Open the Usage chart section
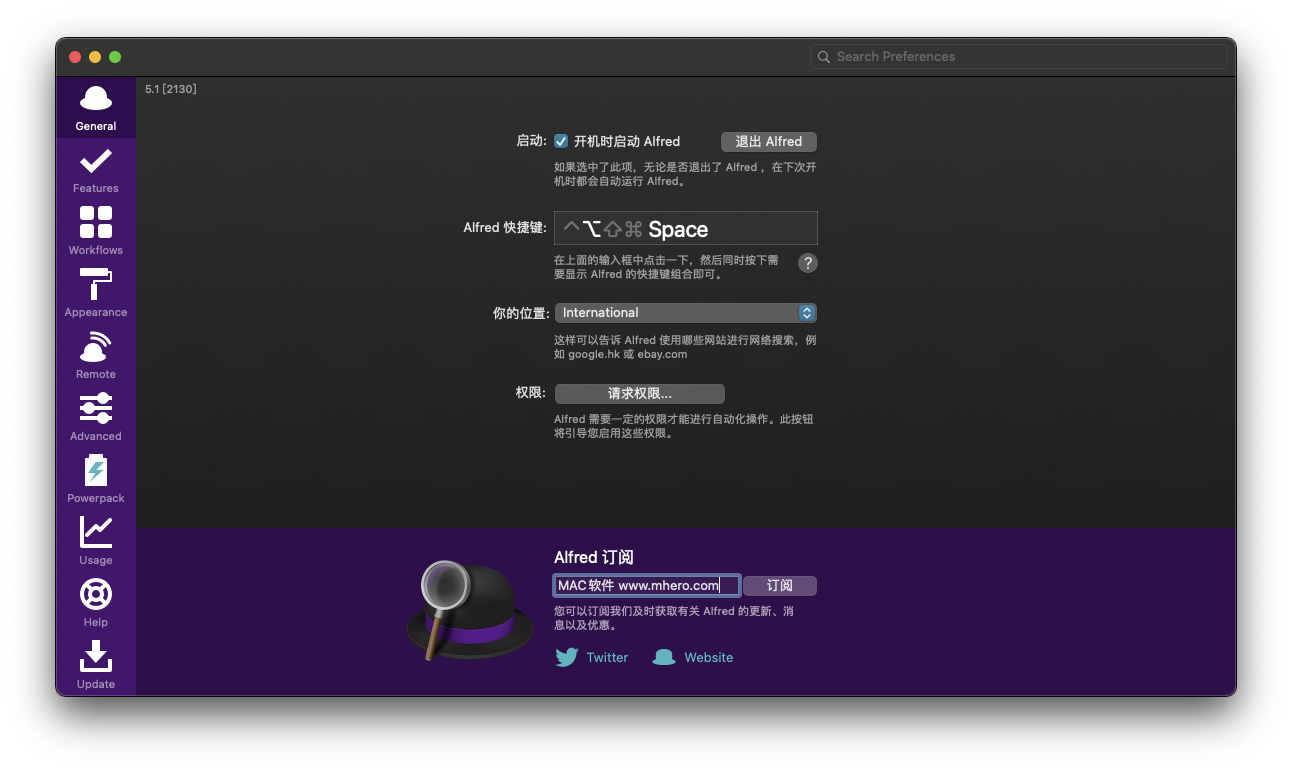 (96, 542)
